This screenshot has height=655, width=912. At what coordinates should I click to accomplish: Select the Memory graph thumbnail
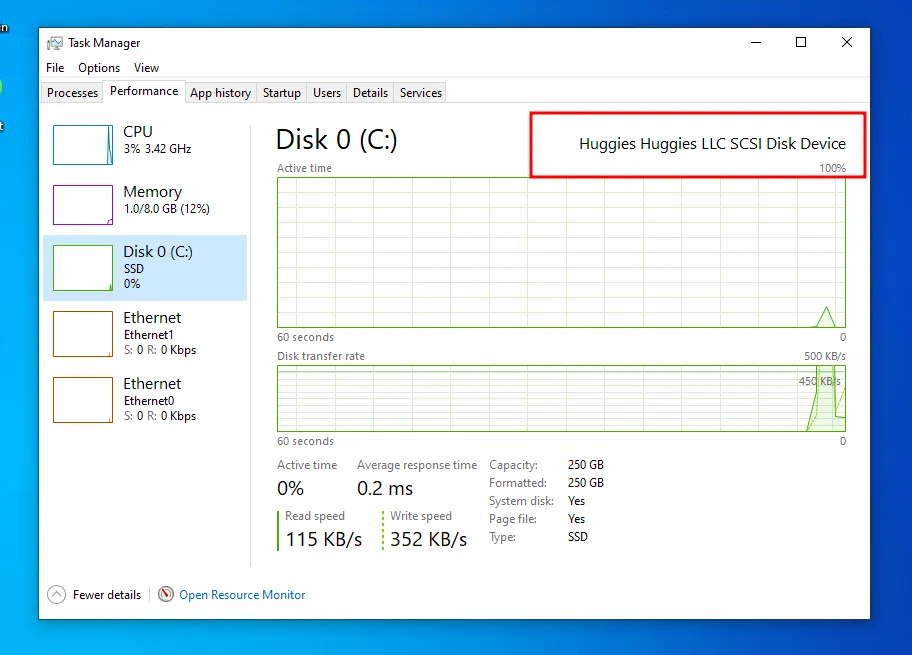pos(83,205)
